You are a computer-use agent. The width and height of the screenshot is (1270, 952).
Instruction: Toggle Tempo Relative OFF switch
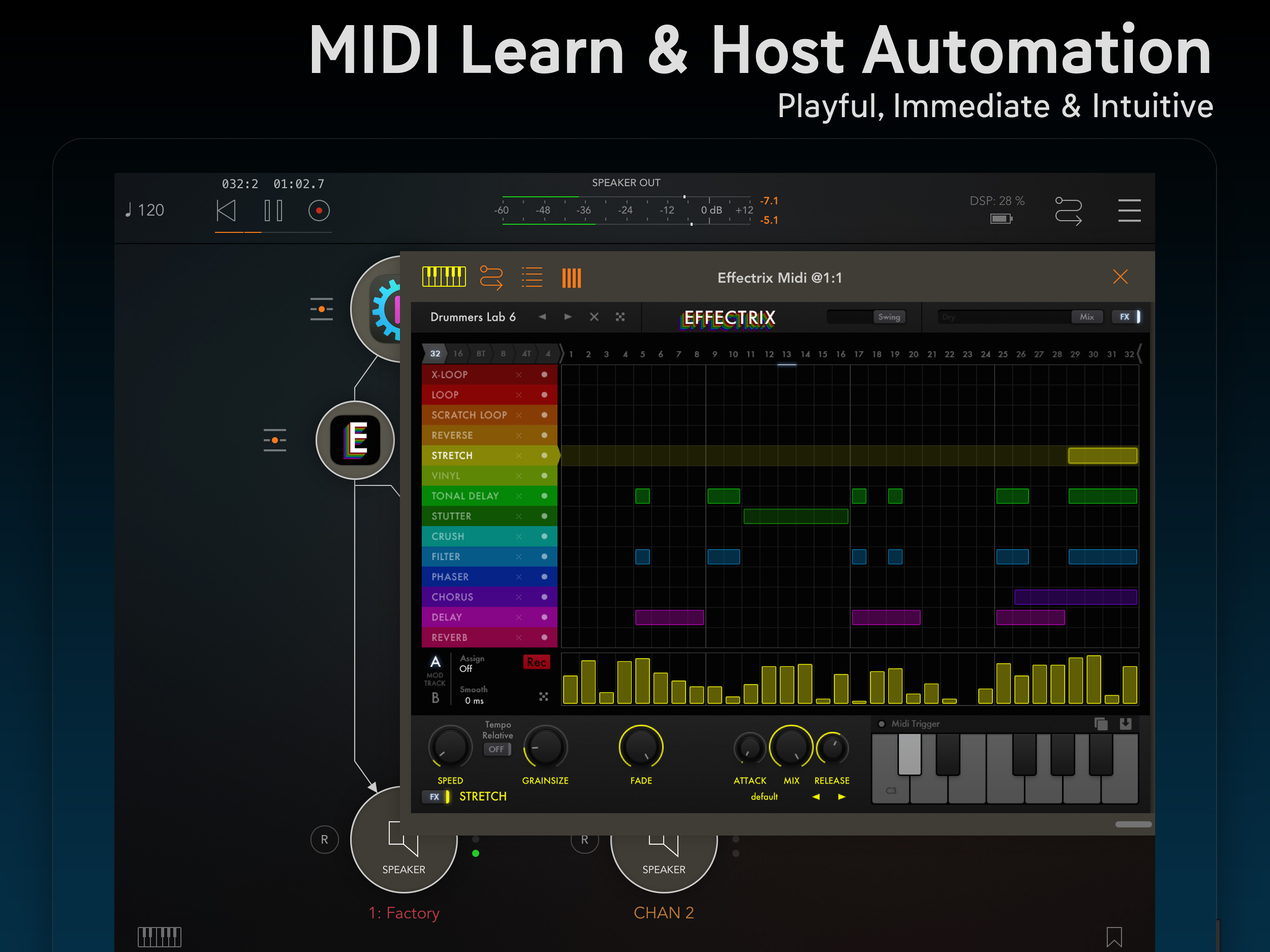point(498,749)
